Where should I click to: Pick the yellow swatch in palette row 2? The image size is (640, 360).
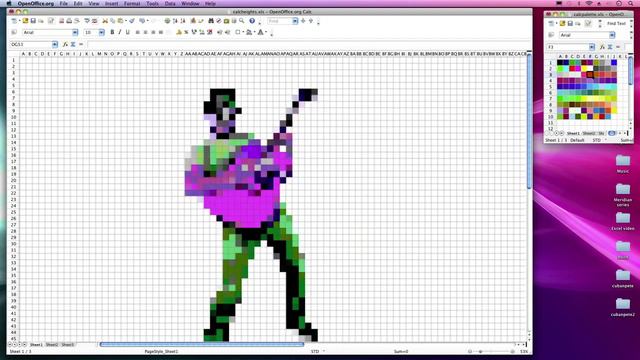[x=584, y=69]
